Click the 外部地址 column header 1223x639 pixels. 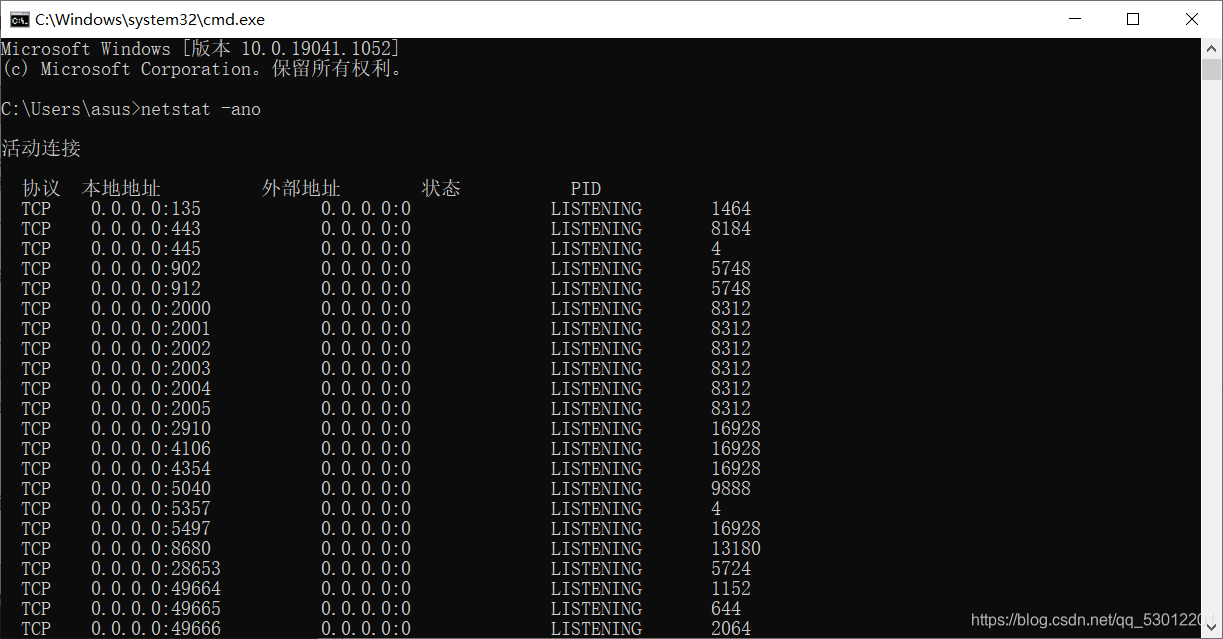(x=301, y=189)
